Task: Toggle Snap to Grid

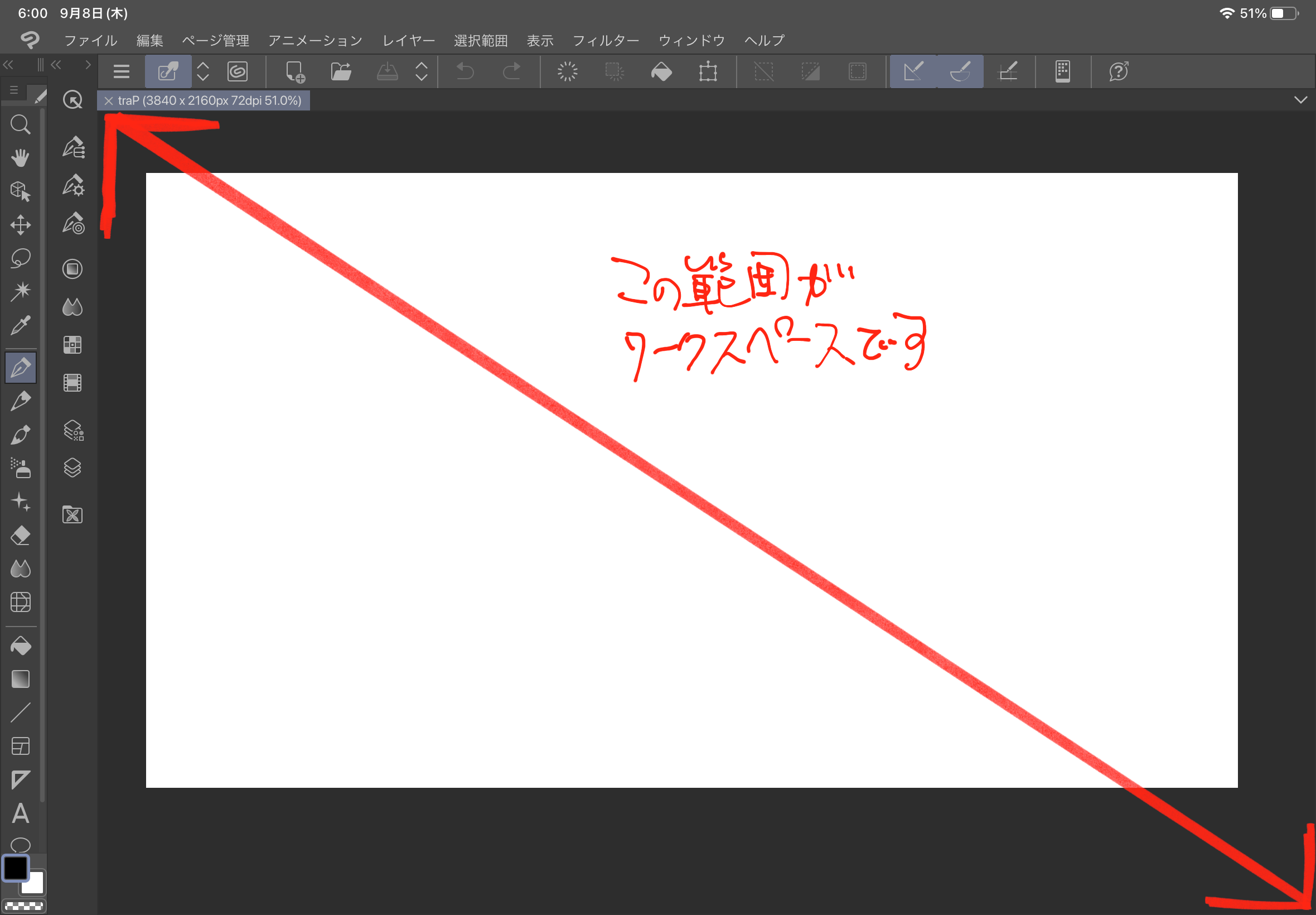Action: coord(1008,71)
